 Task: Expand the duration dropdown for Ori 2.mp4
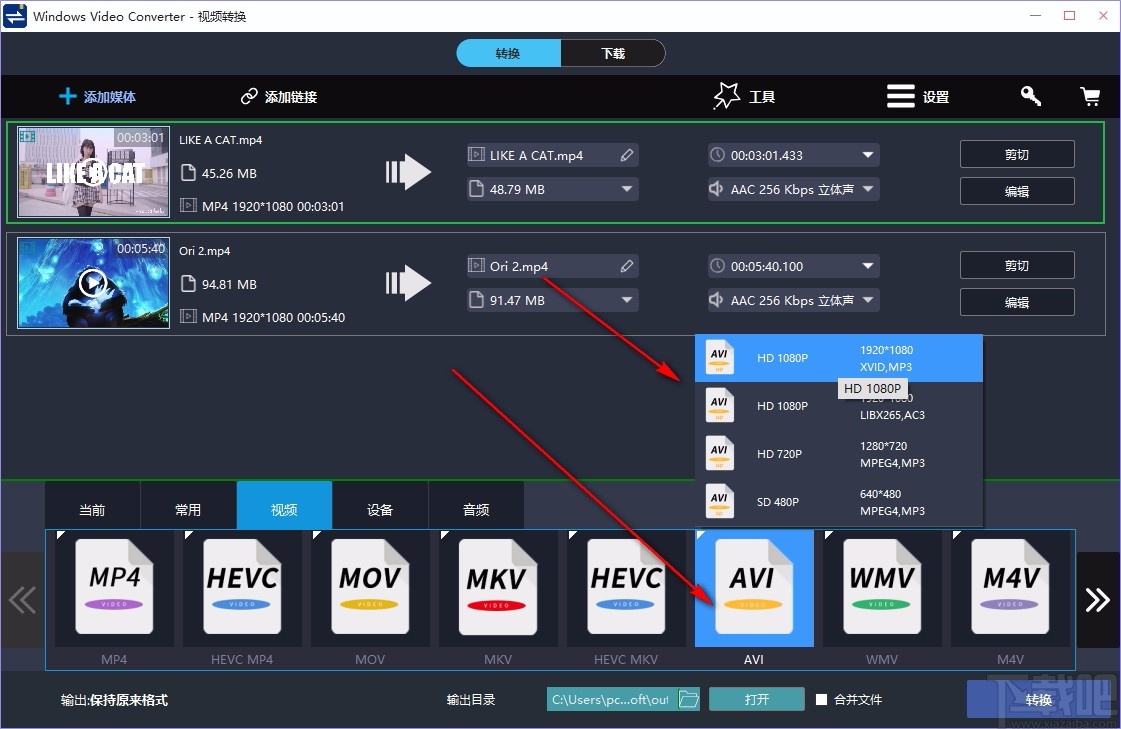(x=868, y=266)
